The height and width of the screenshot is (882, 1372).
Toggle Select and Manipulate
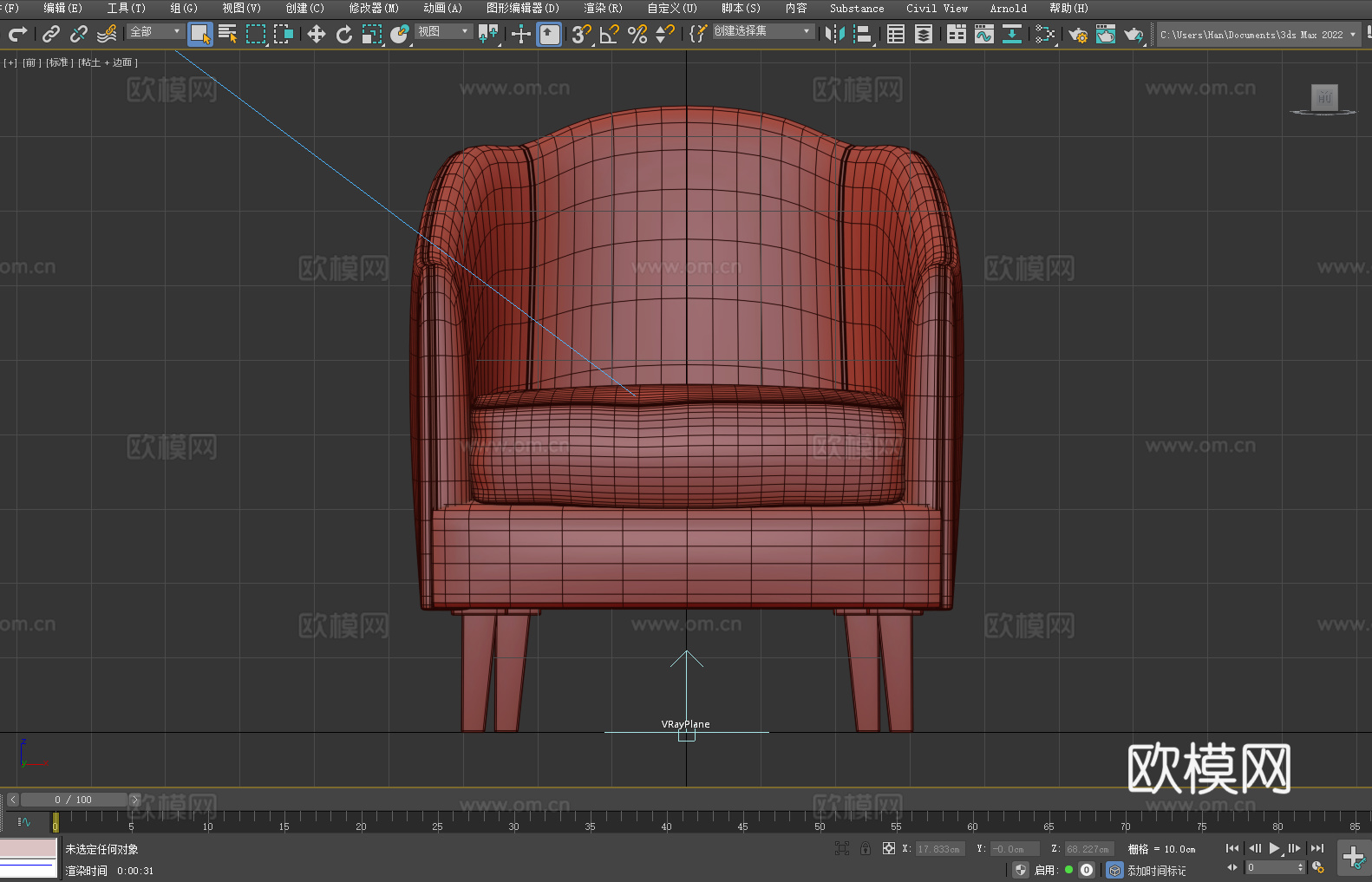click(521, 34)
